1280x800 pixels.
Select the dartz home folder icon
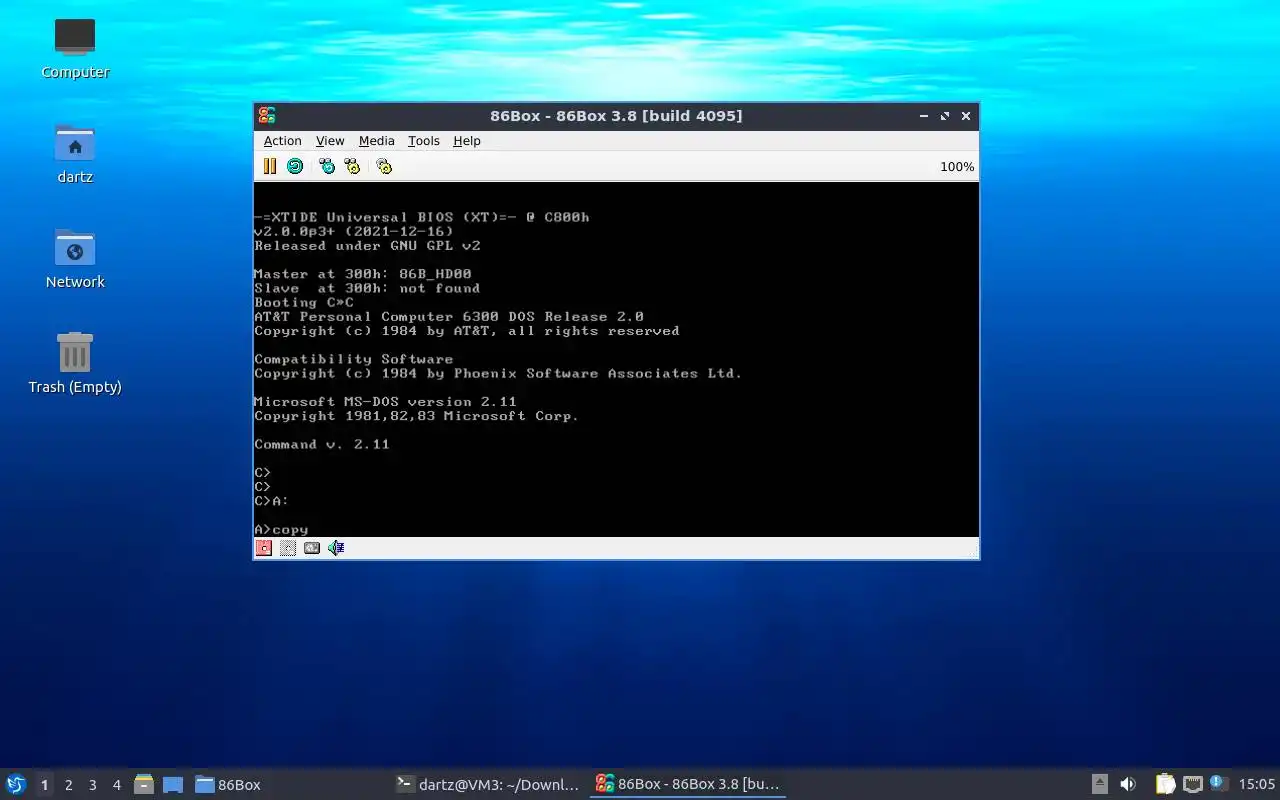pyautogui.click(x=75, y=153)
